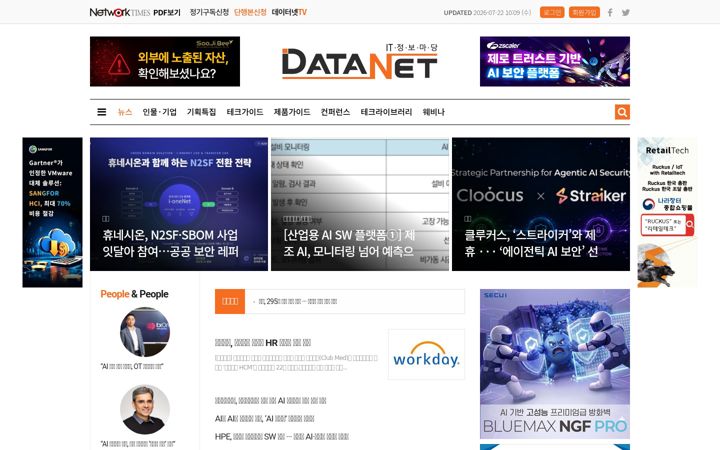This screenshot has height=450, width=720.
Task: Open the Facebook icon in header
Action: pyautogui.click(x=610, y=12)
